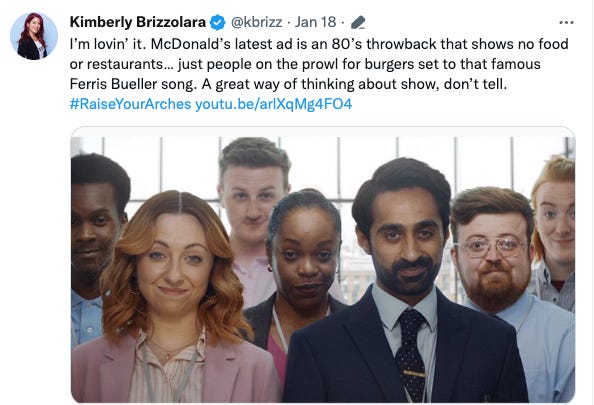Screen dimensions: 594x405
Task: Open the tweet's three-dot More menu
Action: coord(566,23)
